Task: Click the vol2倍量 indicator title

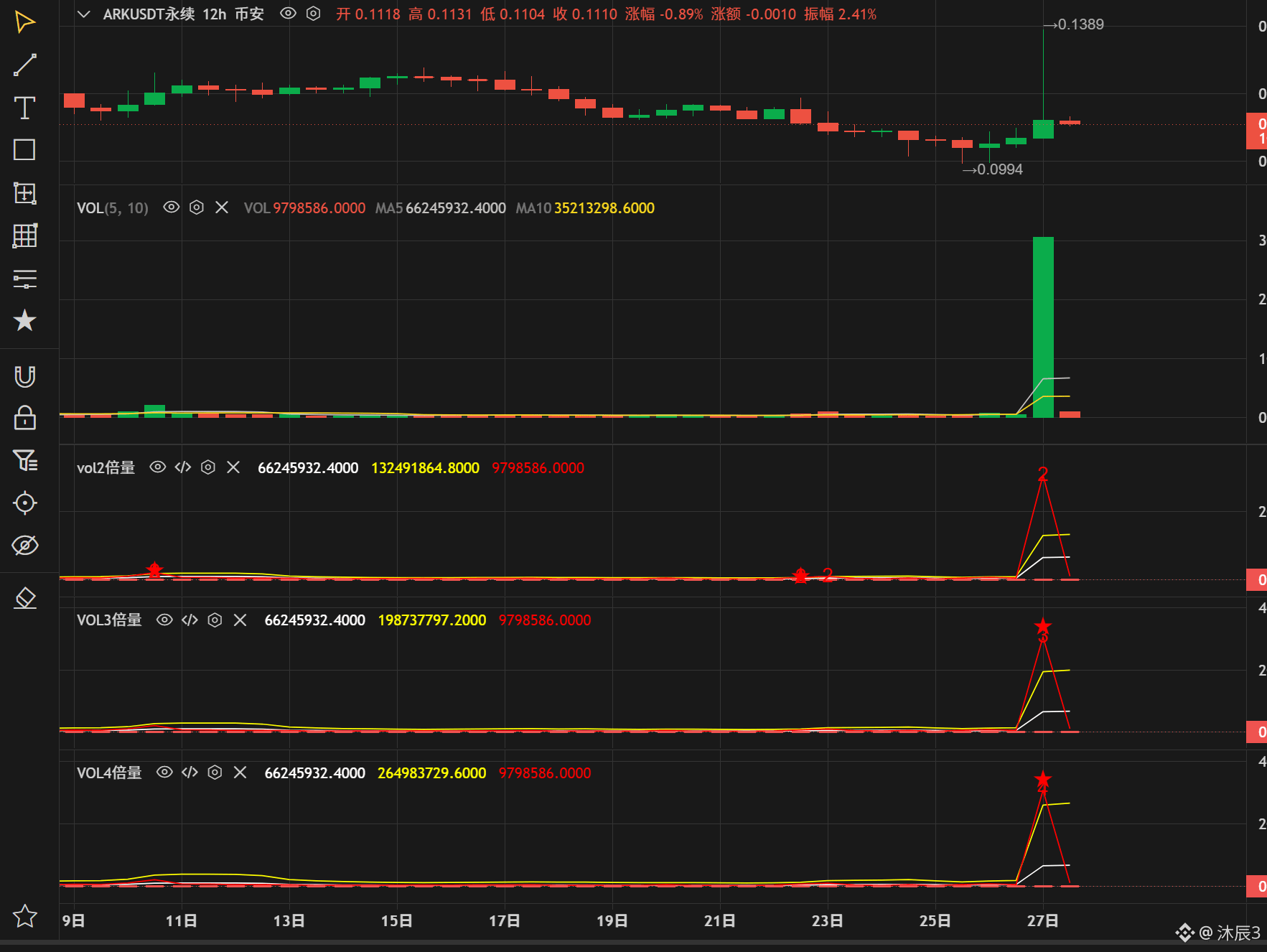Action: 106,467
